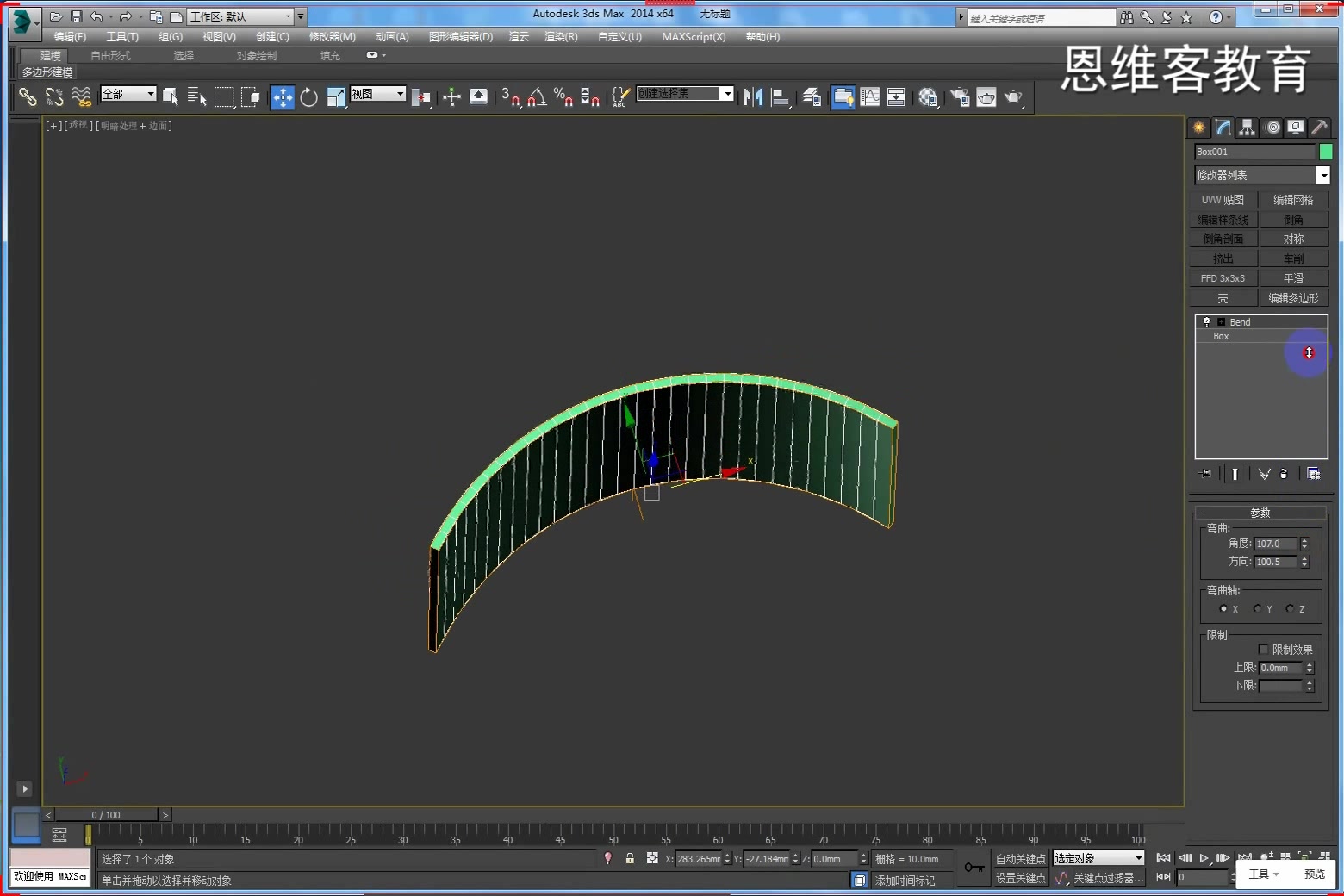Click the Select and Move tool
1344x896 pixels.
coord(282,97)
